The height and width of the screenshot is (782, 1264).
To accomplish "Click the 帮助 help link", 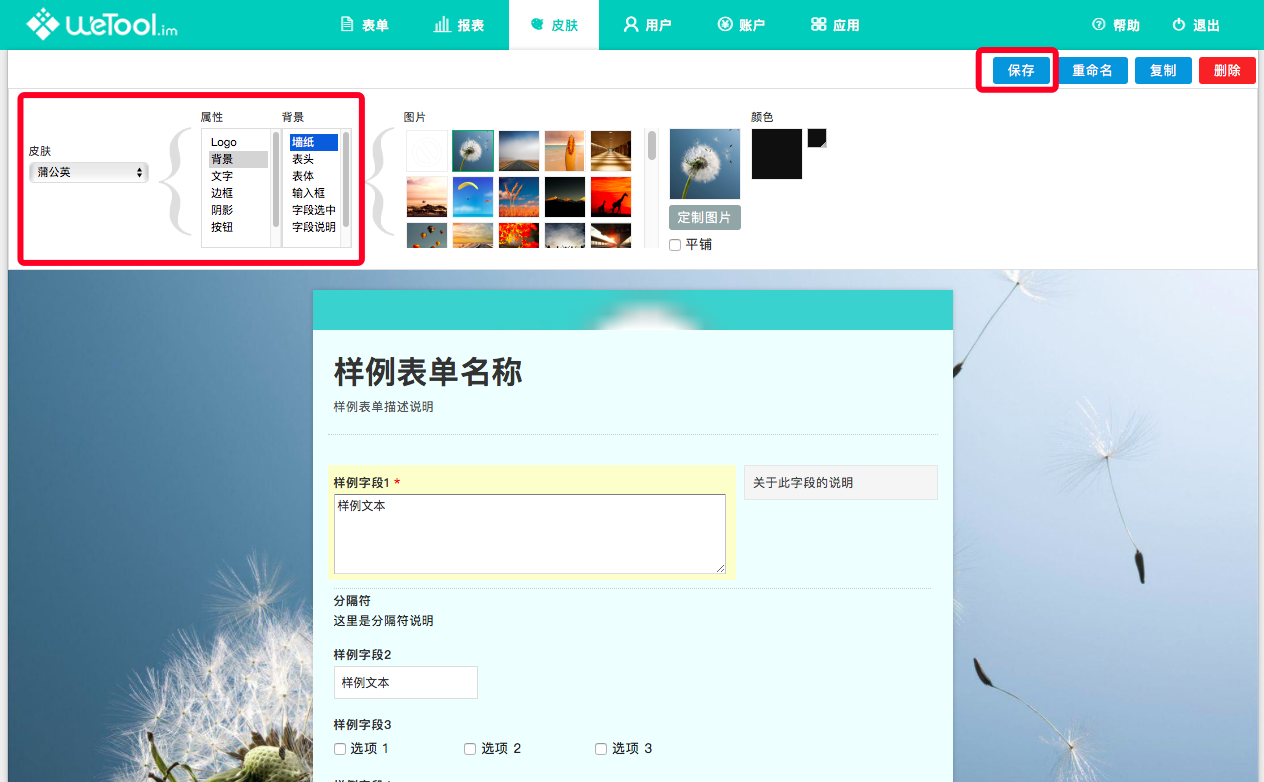I will coord(1116,25).
